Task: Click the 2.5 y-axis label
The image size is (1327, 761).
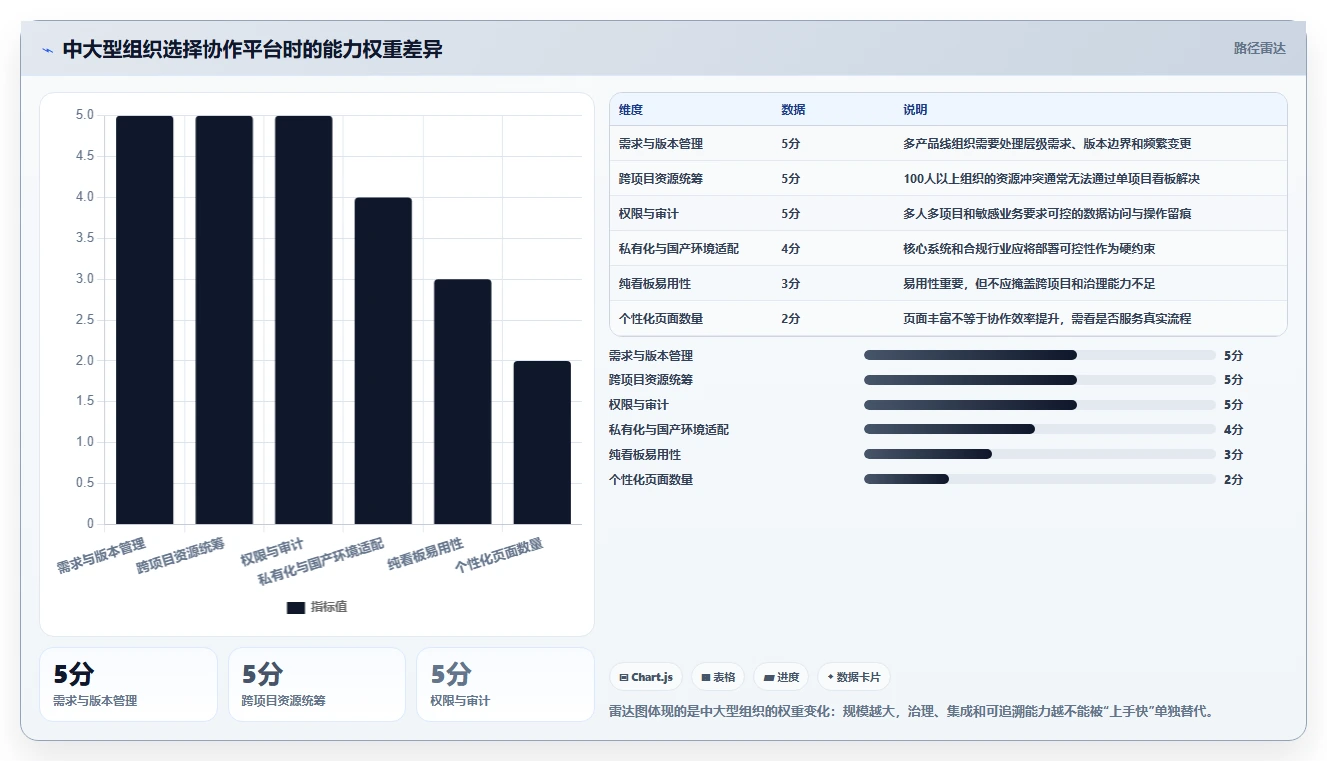Action: click(x=85, y=320)
